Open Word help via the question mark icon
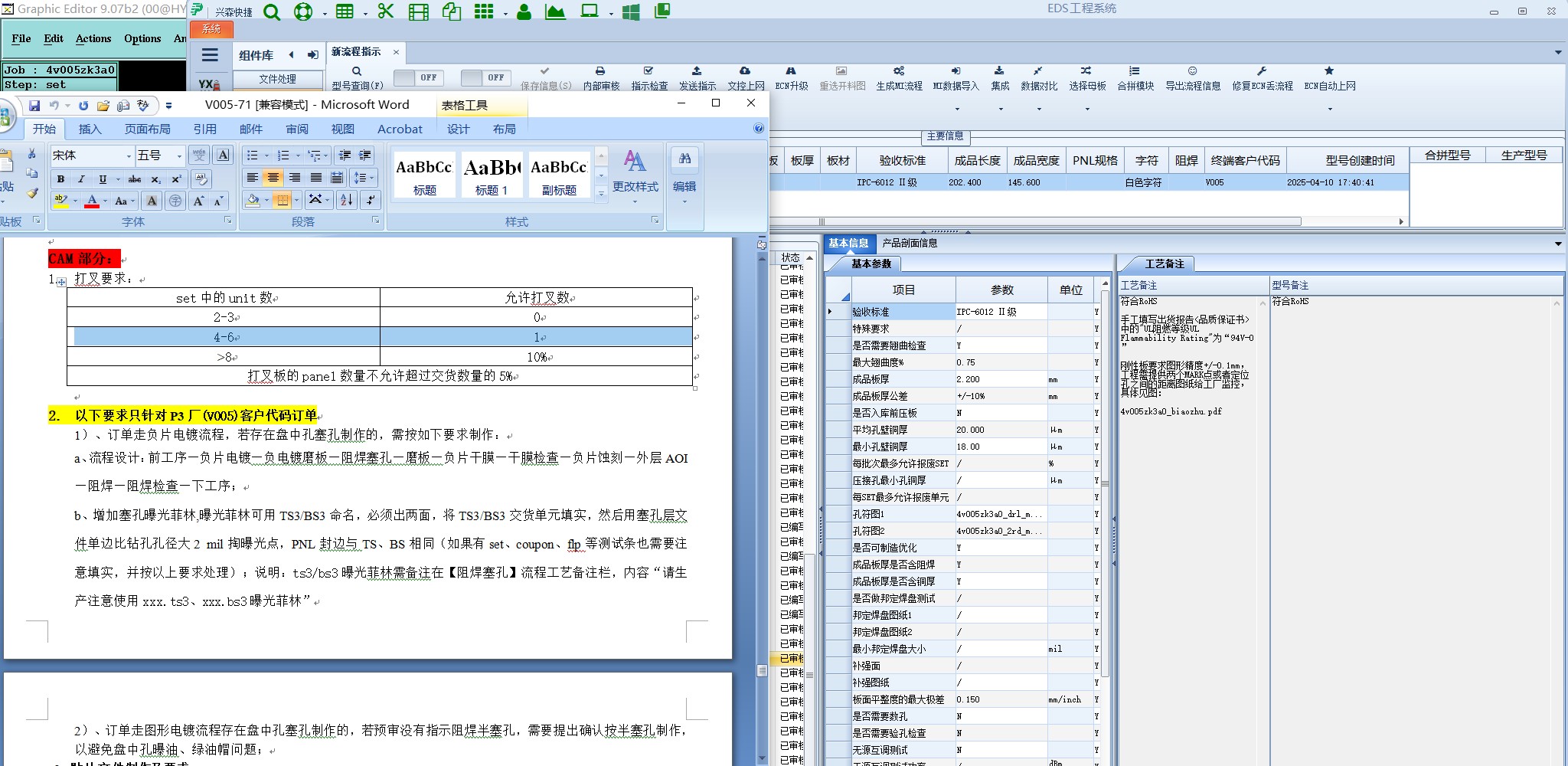This screenshot has height=766, width=1568. (x=758, y=129)
